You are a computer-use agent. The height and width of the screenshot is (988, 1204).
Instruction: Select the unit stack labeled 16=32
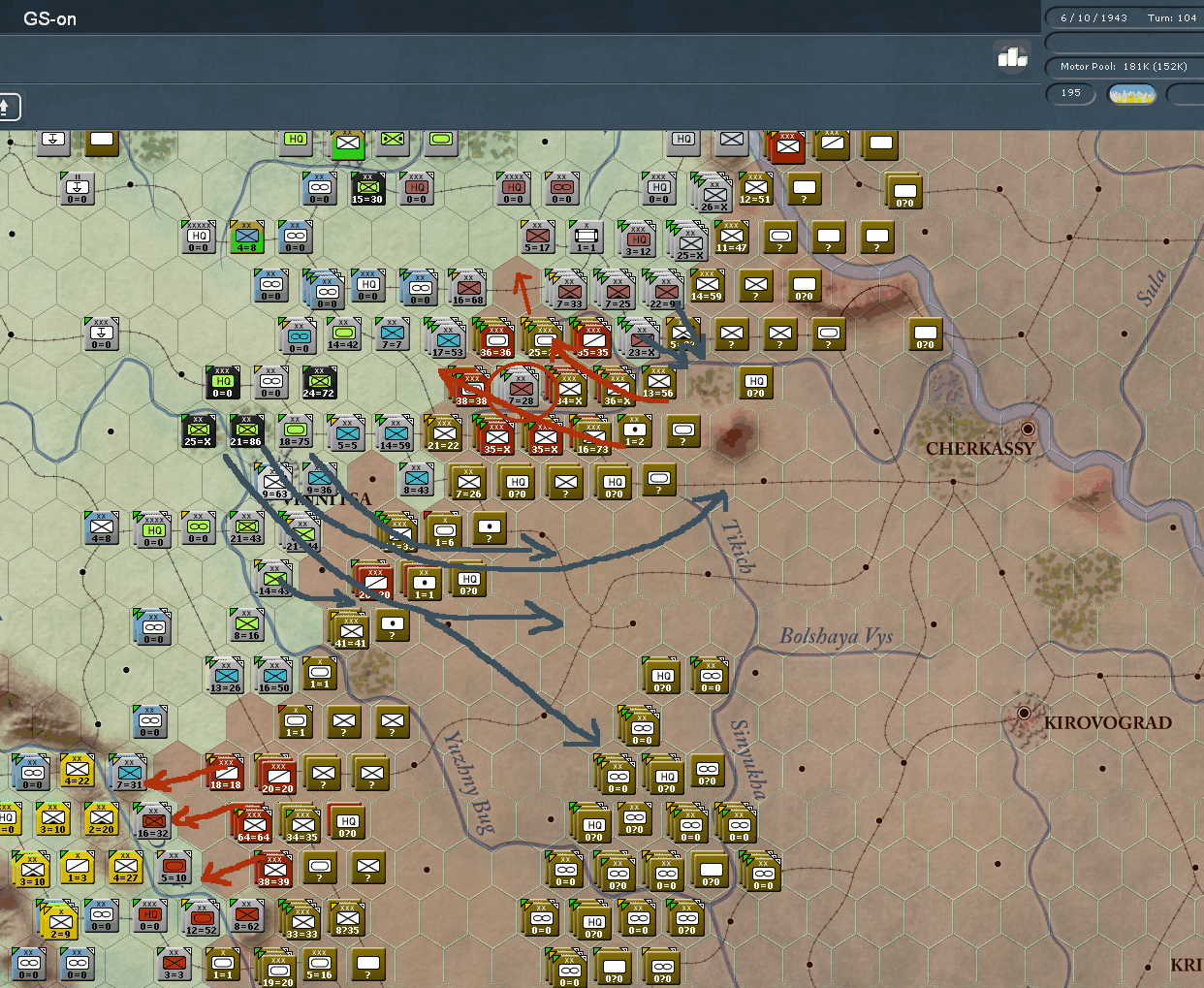coord(152,821)
